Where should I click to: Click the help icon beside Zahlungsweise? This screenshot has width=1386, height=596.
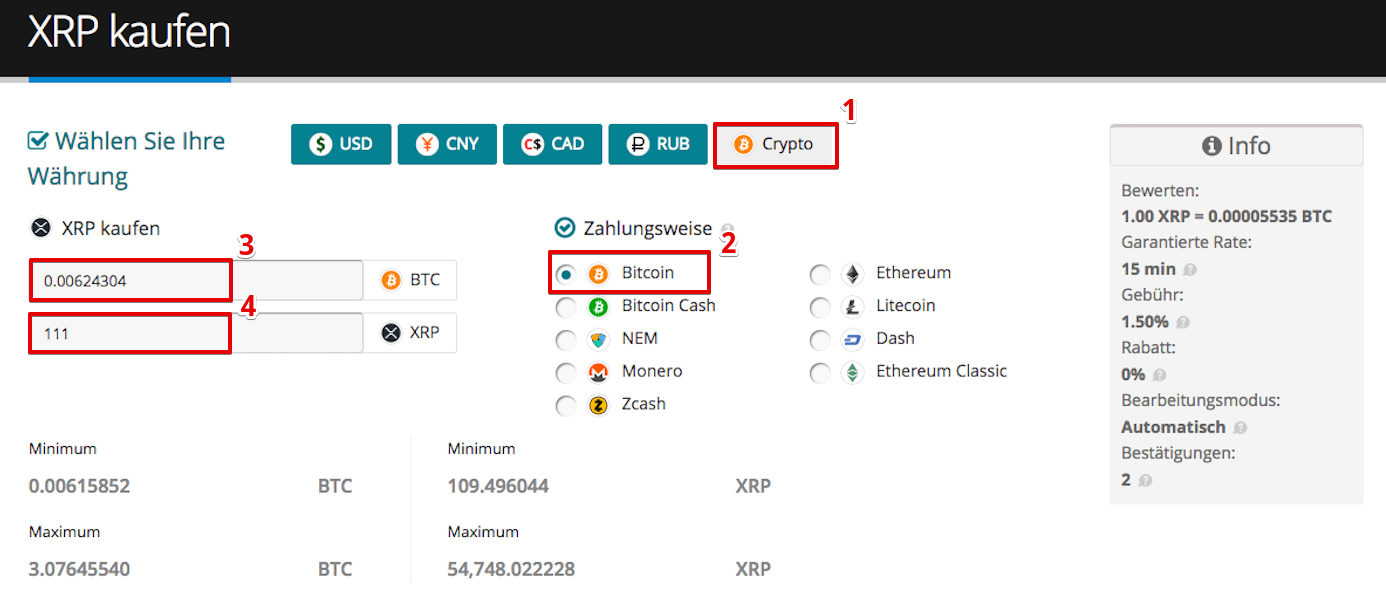click(727, 228)
